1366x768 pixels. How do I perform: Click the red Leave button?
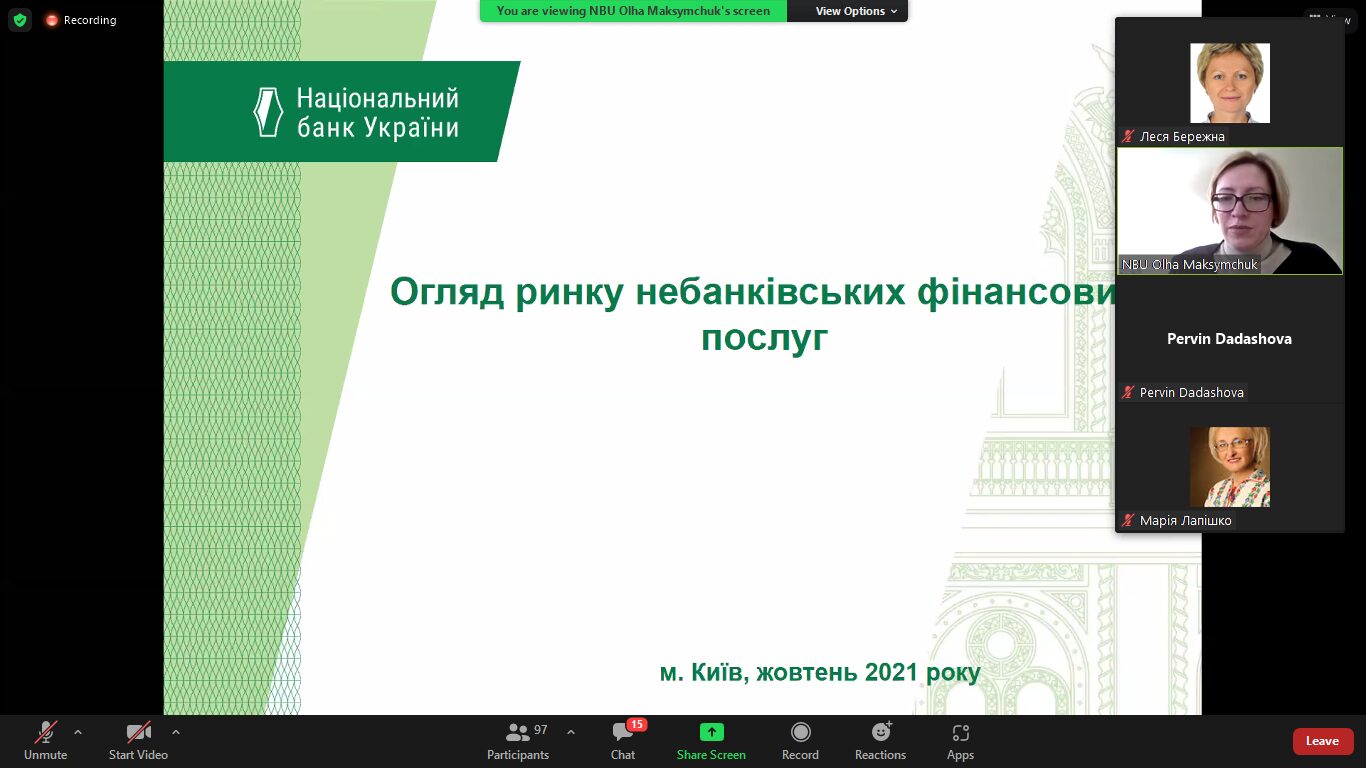pyautogui.click(x=1323, y=741)
